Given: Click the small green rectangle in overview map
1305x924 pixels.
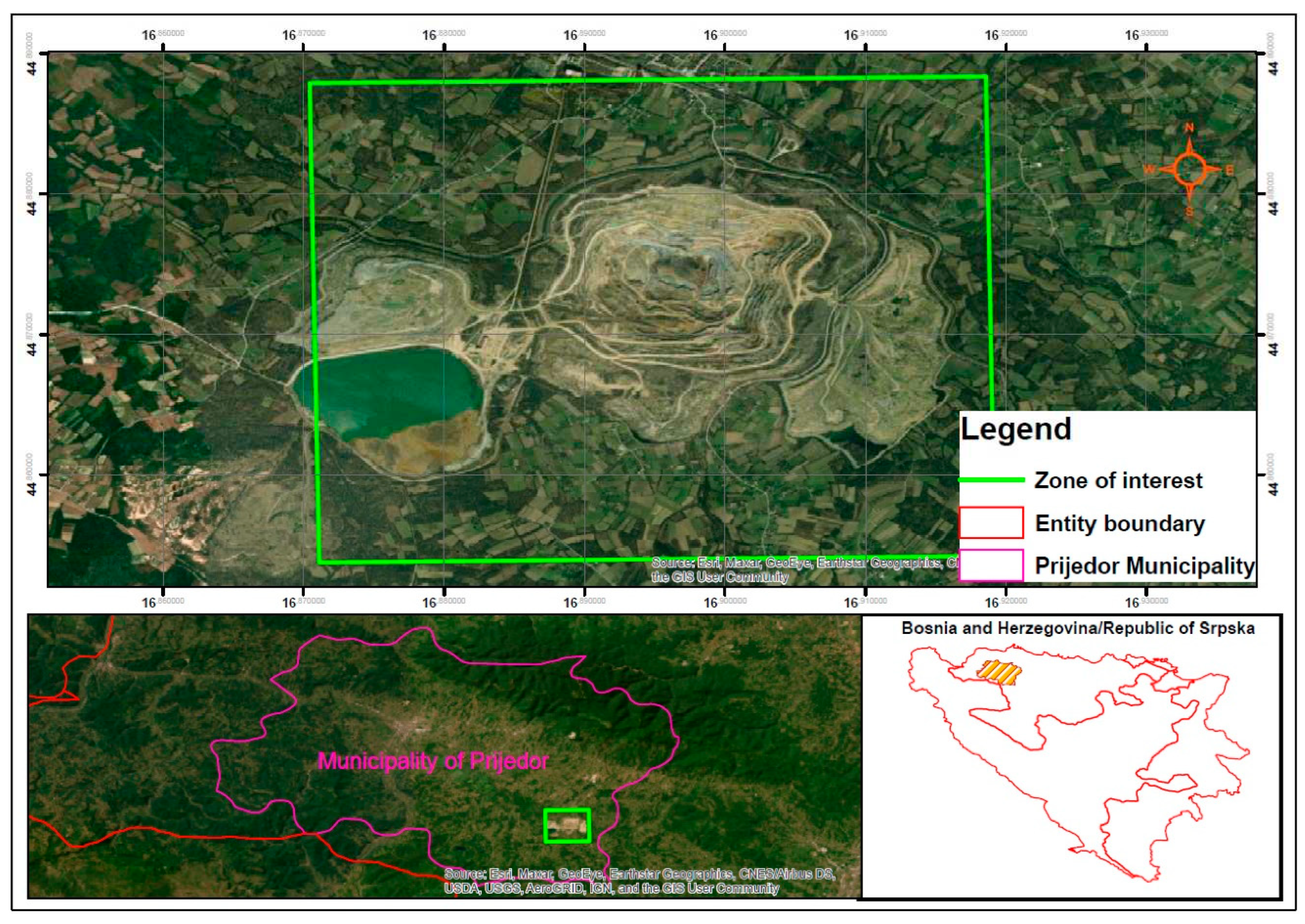Looking at the screenshot, I should (567, 825).
